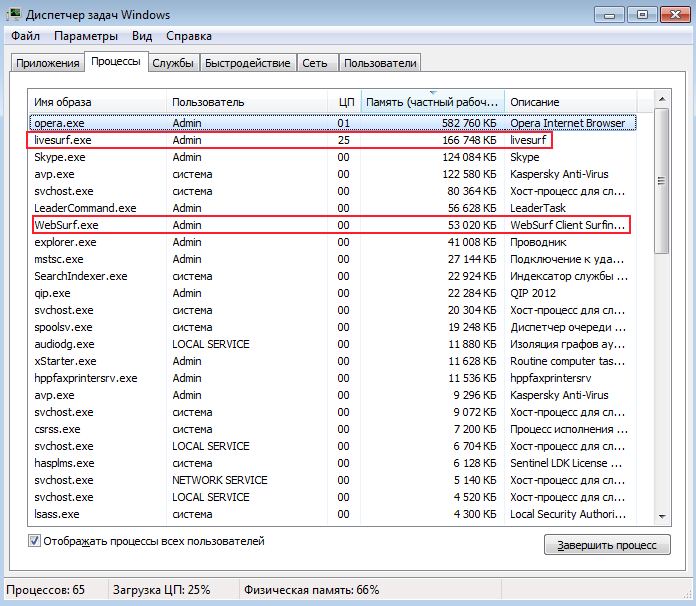The width and height of the screenshot is (696, 606).
Task: Click the 166 748 КБ memory value
Action: pyautogui.click(x=469, y=140)
